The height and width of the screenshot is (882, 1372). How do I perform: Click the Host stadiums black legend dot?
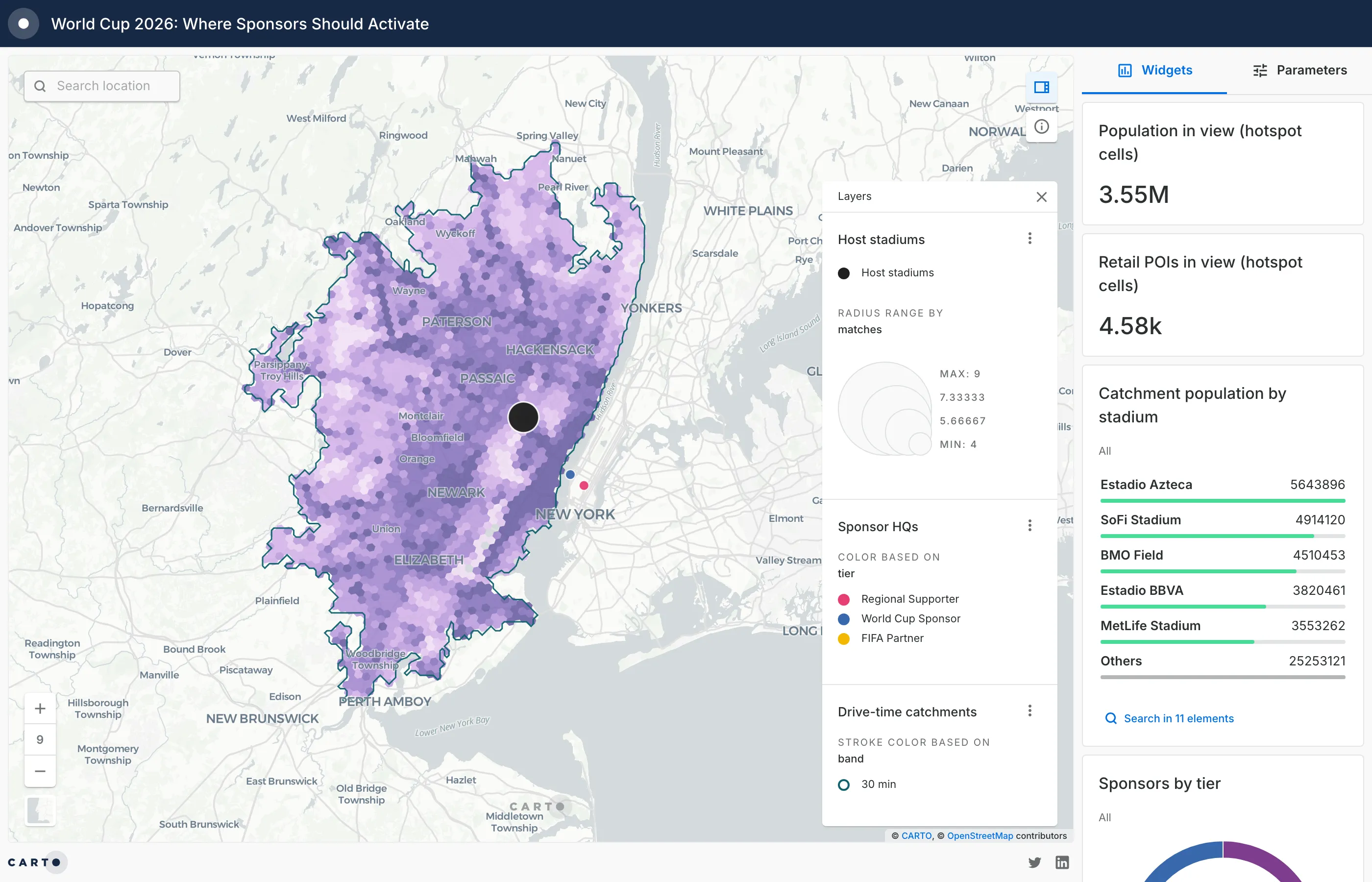(843, 273)
